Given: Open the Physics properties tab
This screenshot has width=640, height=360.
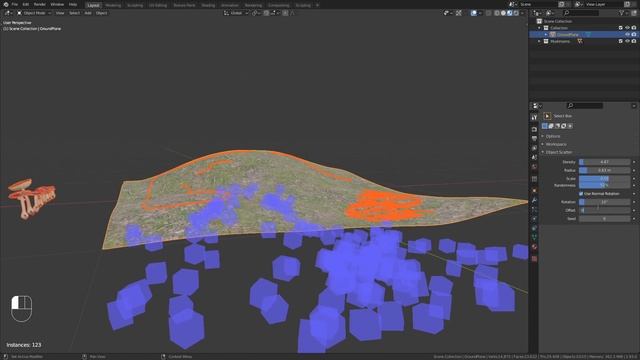Looking at the screenshot, I should tap(534, 219).
